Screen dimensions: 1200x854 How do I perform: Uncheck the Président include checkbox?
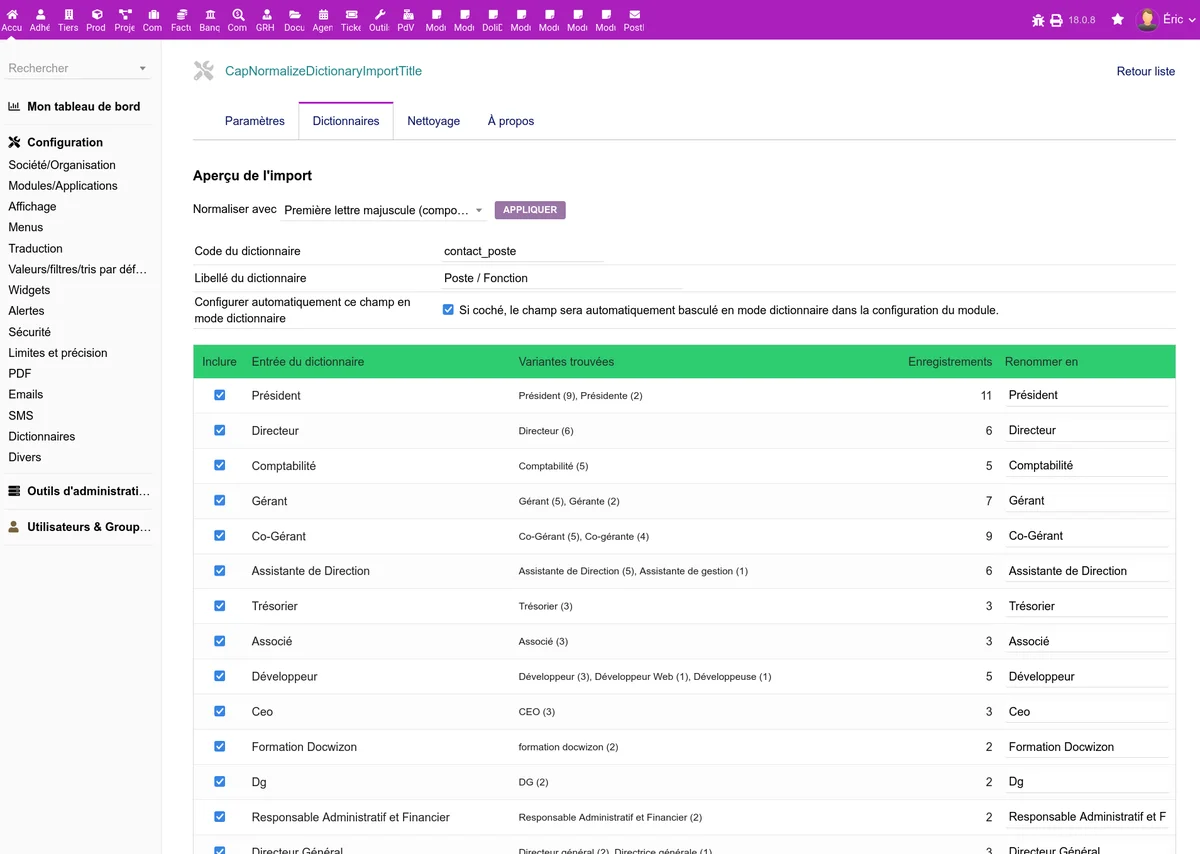click(x=220, y=395)
